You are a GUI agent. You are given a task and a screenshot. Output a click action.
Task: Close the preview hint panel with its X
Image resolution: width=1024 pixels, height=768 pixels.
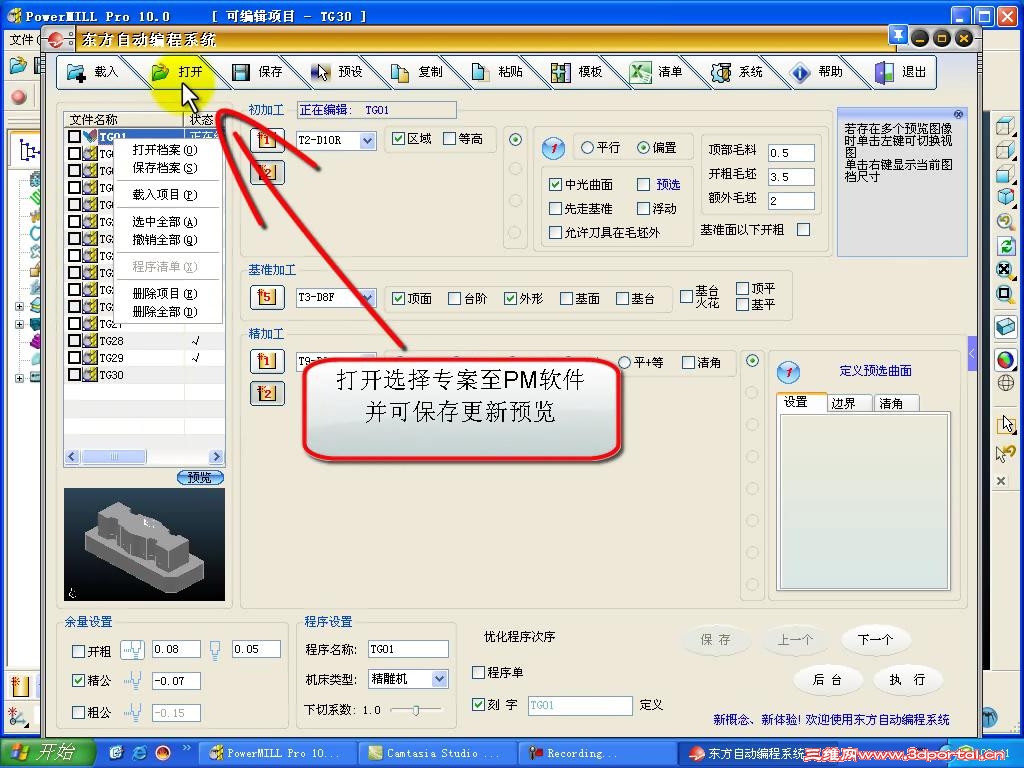(958, 114)
